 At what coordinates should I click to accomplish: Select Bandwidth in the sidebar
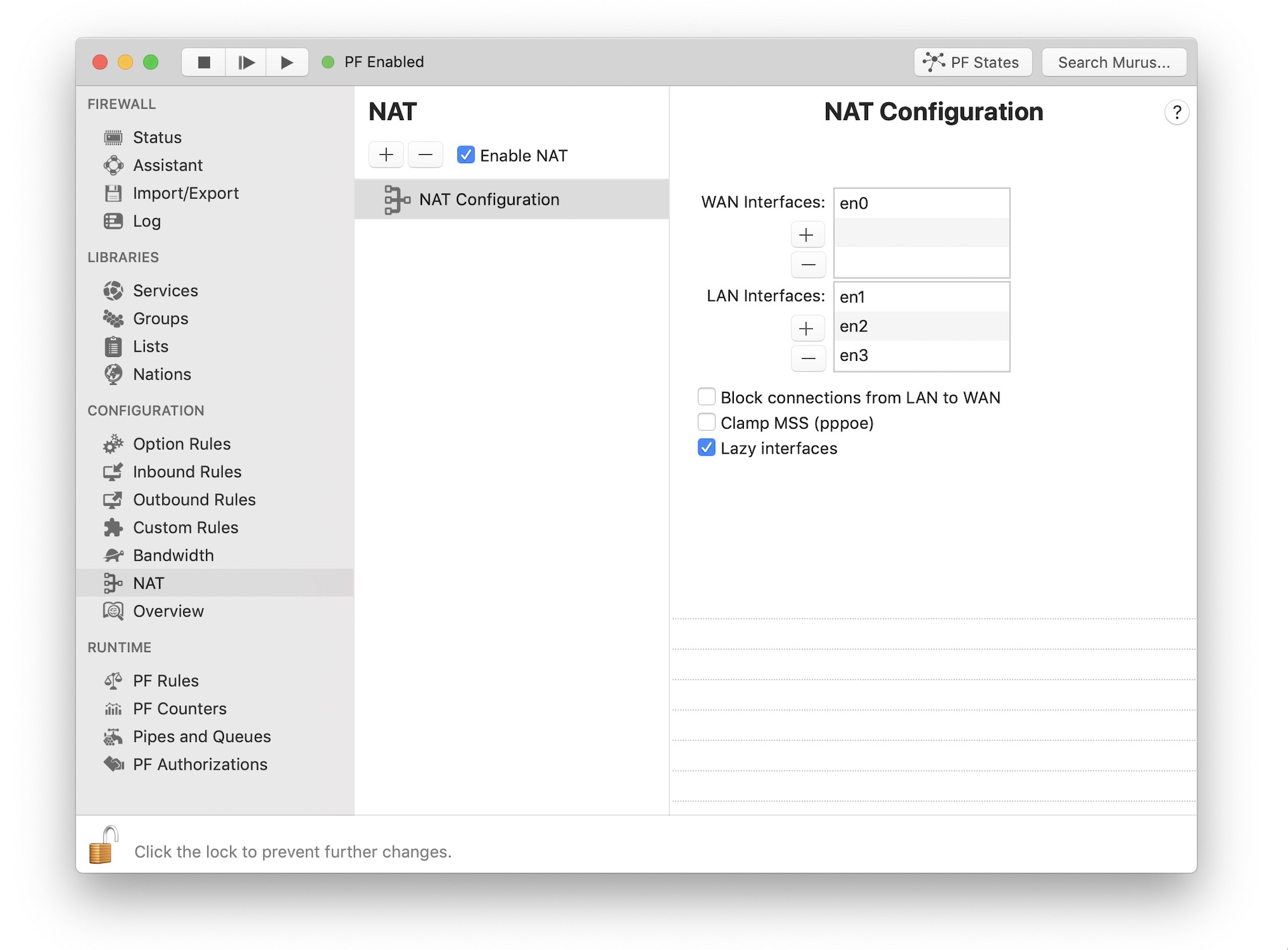[x=215, y=556]
